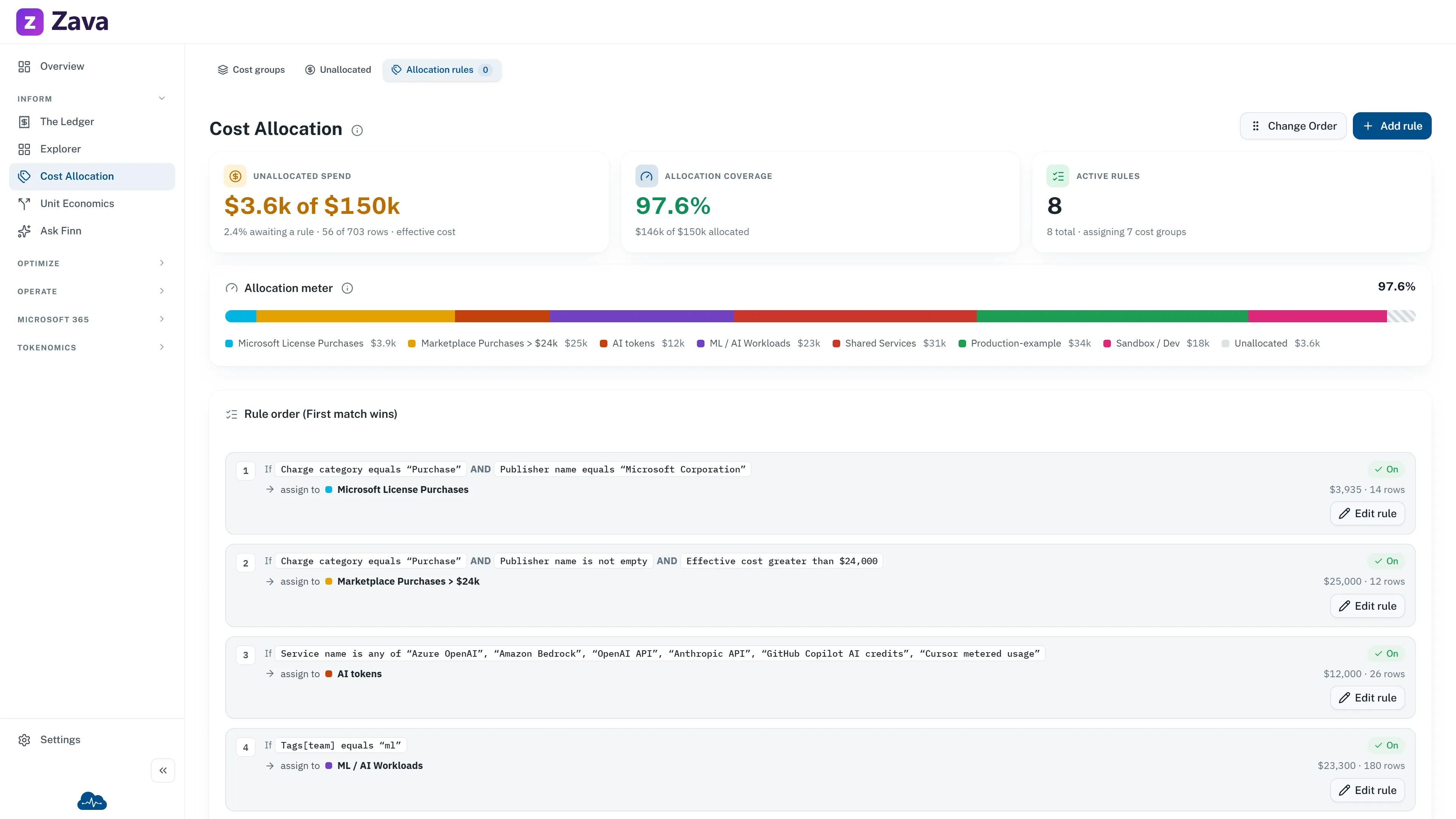Toggle the On status for rule 2
This screenshot has width=1456, height=819.
point(1386,561)
